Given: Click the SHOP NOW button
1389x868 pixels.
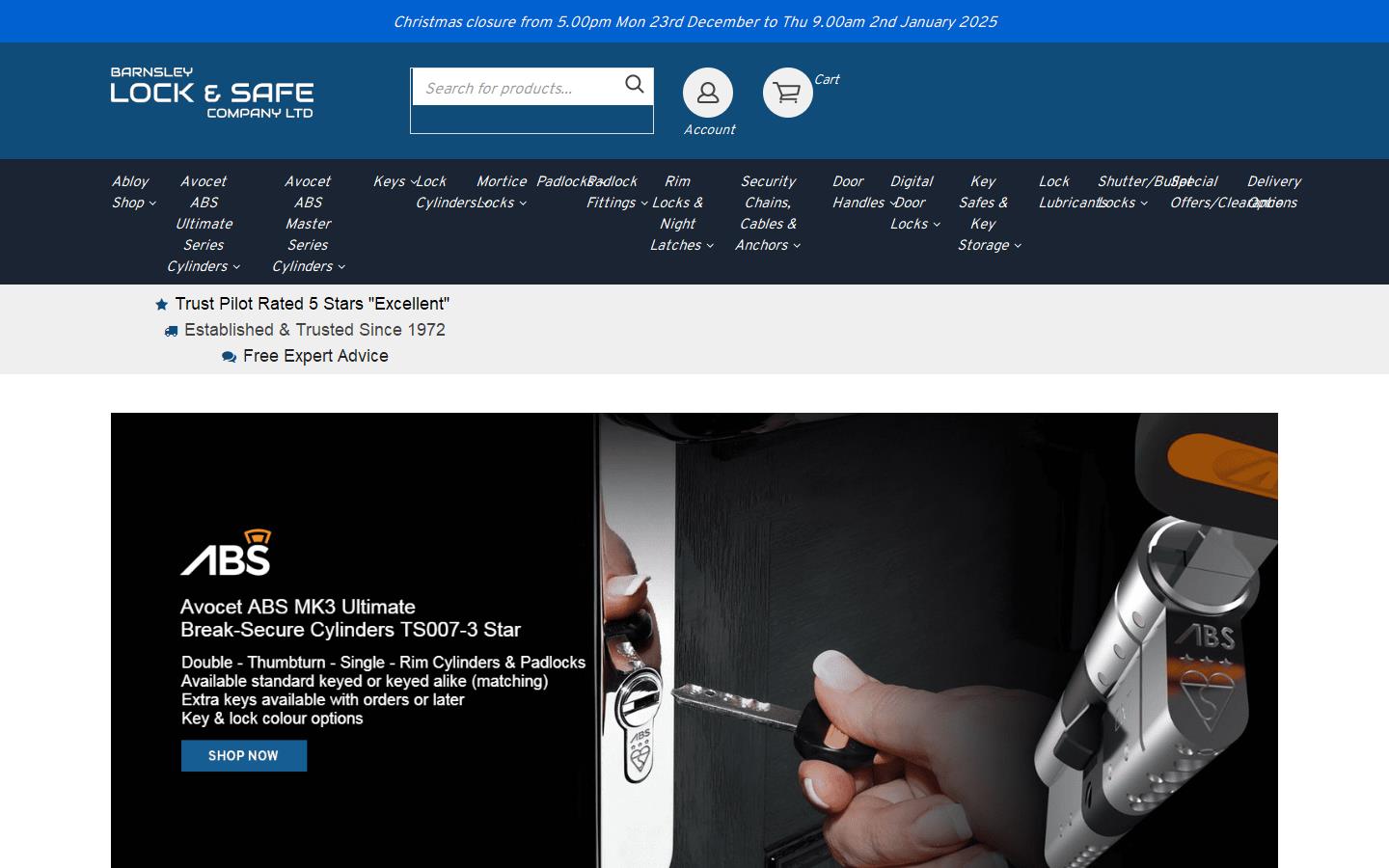Looking at the screenshot, I should pos(243,756).
